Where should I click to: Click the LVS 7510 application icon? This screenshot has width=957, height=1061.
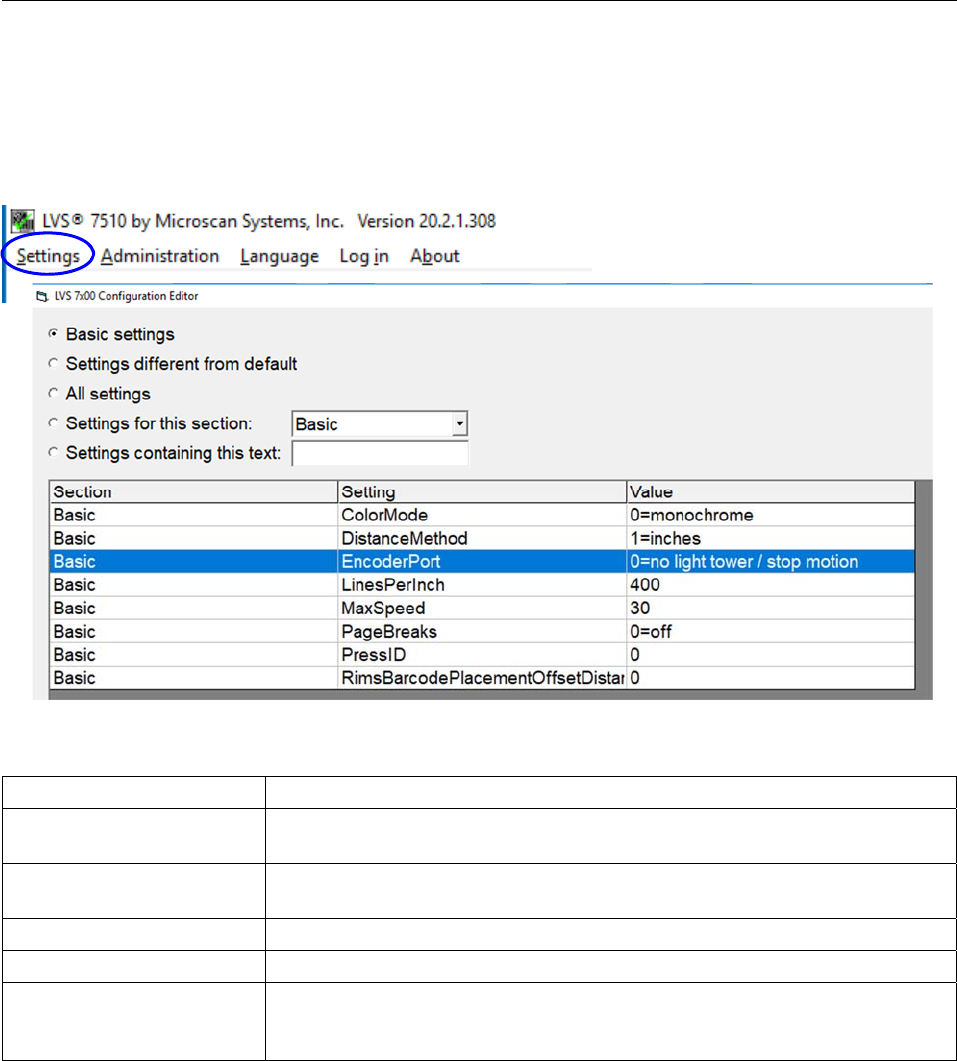coord(22,221)
